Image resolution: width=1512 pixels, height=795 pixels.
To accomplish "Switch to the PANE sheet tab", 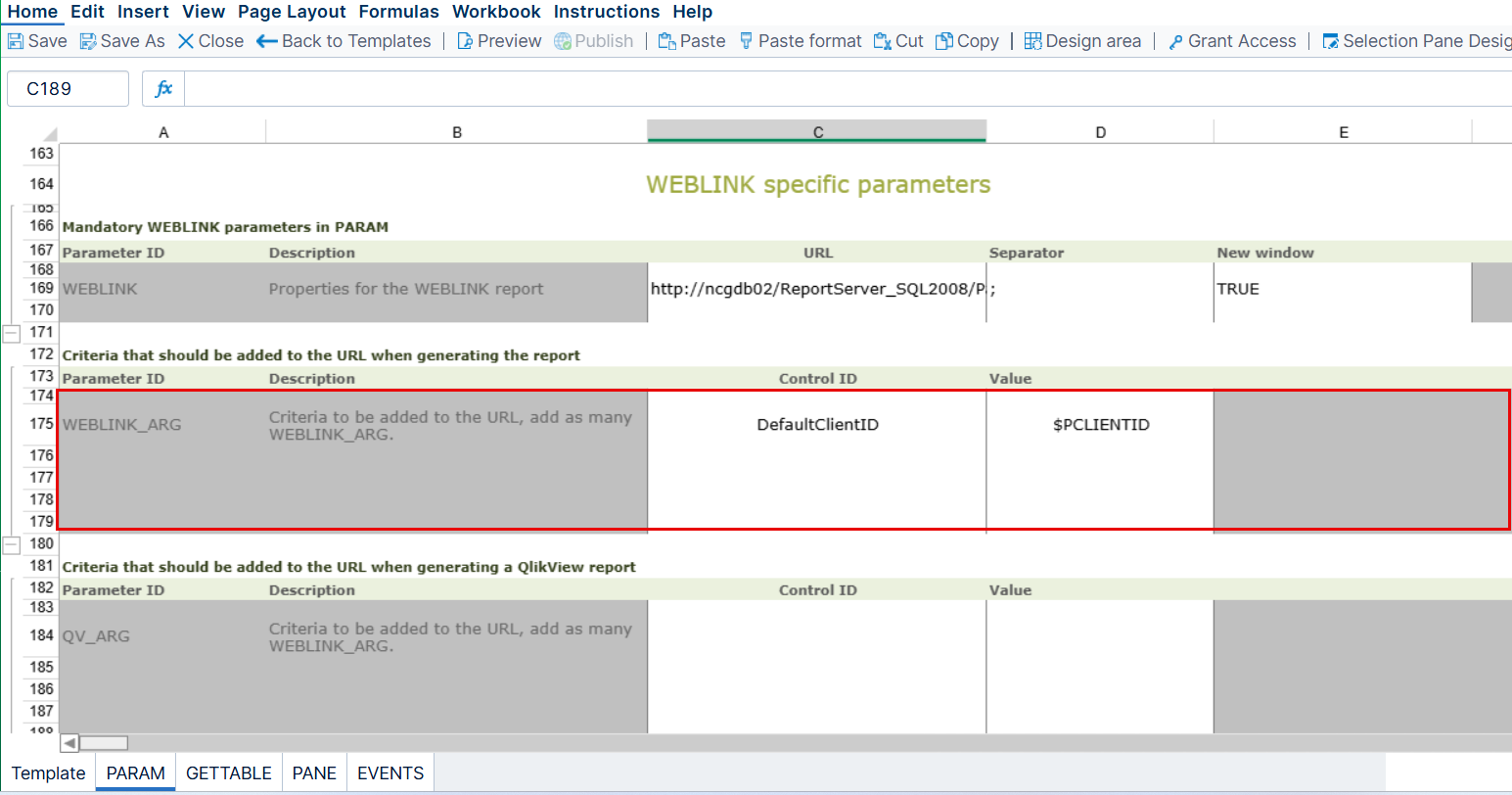I will [314, 772].
